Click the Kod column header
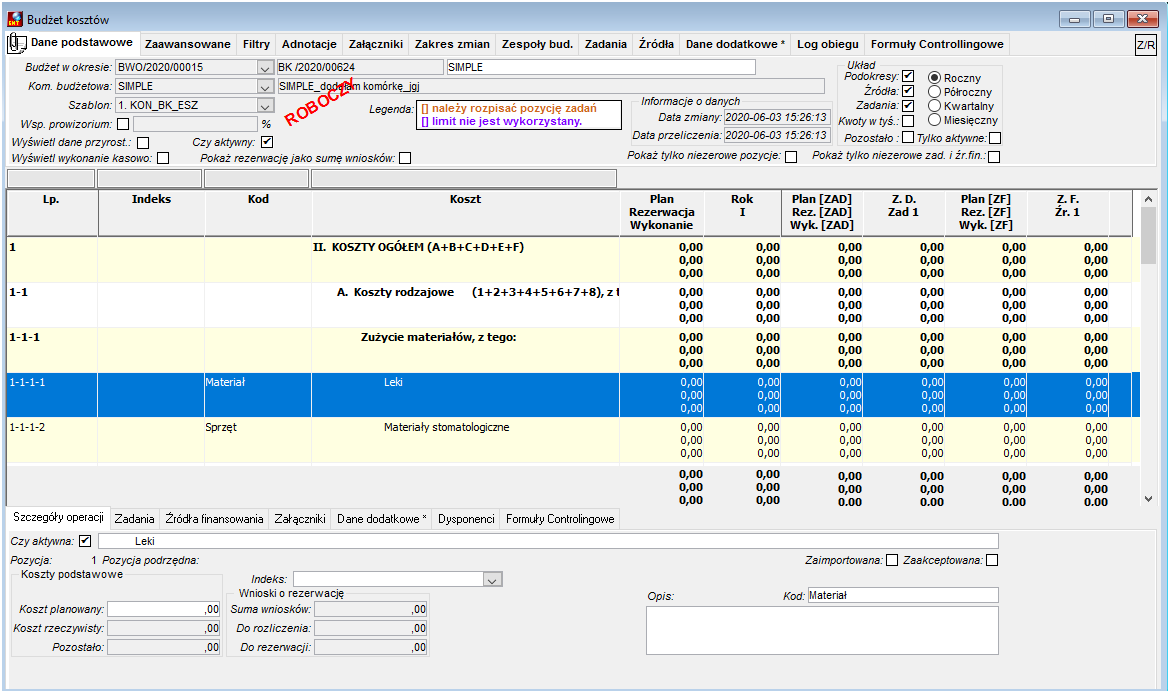 tap(258, 213)
